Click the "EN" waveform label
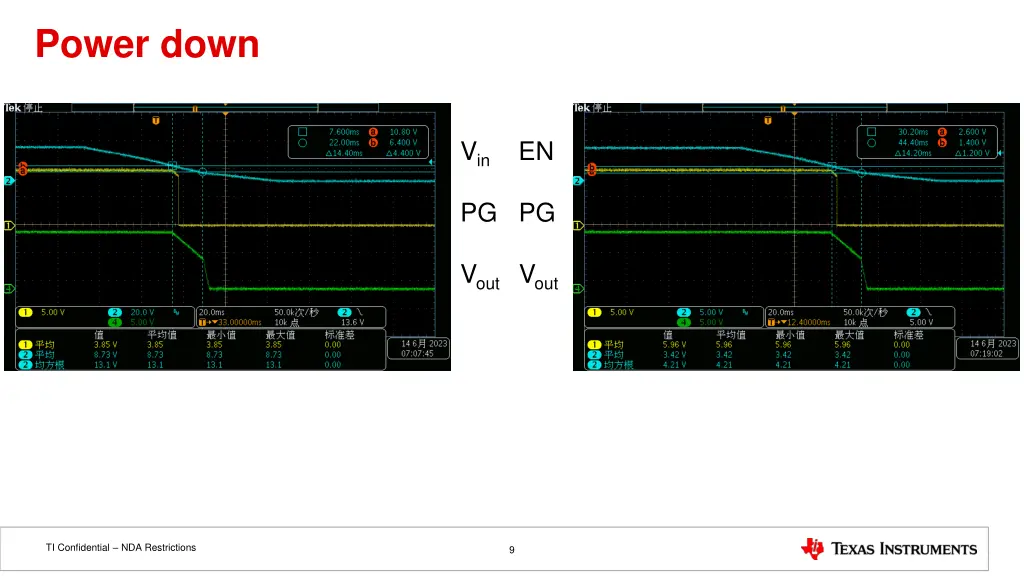 coord(536,151)
